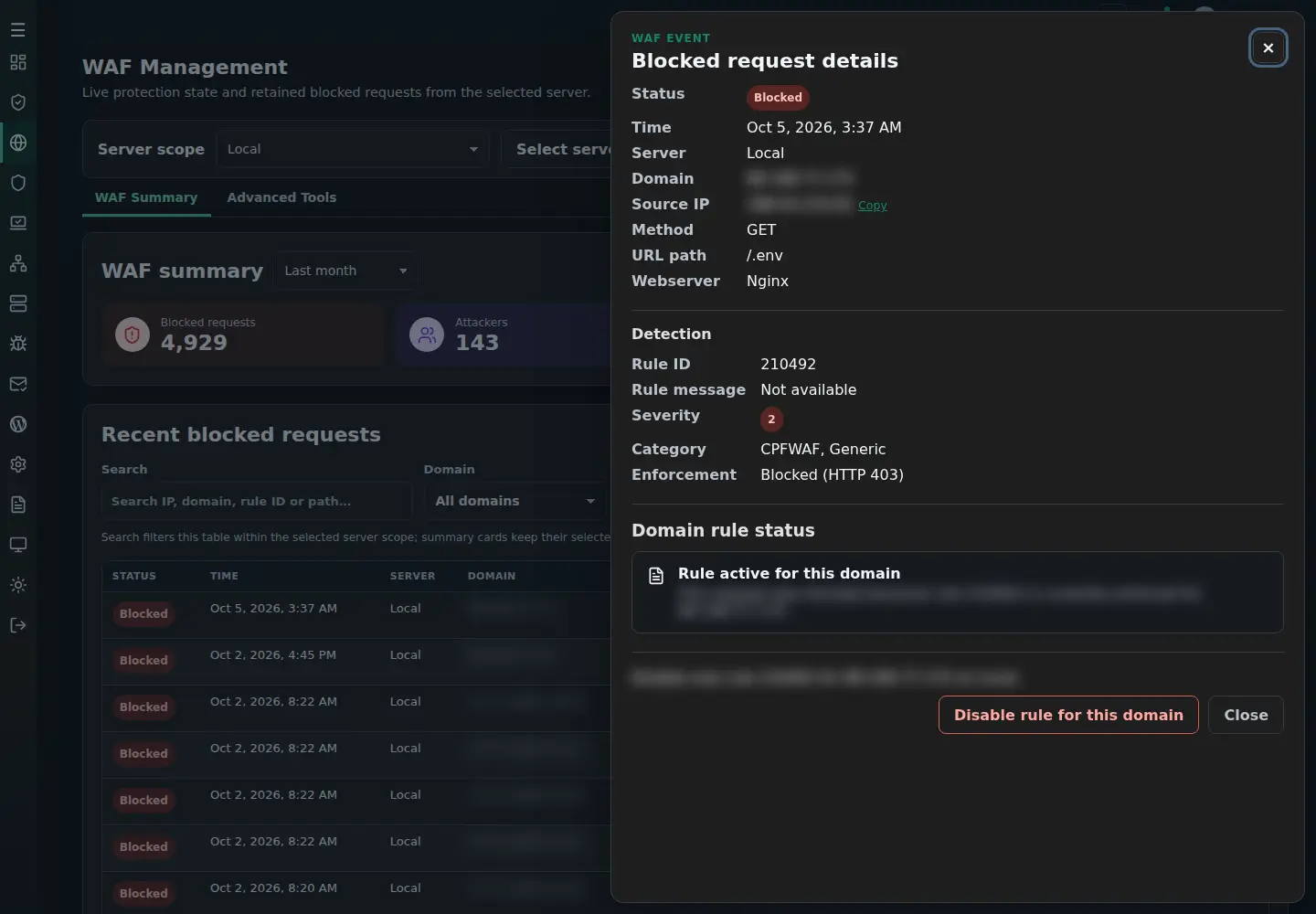Focus the search IP, domain, rule ID field
Image resolution: width=1316 pixels, height=914 pixels.
click(x=256, y=501)
